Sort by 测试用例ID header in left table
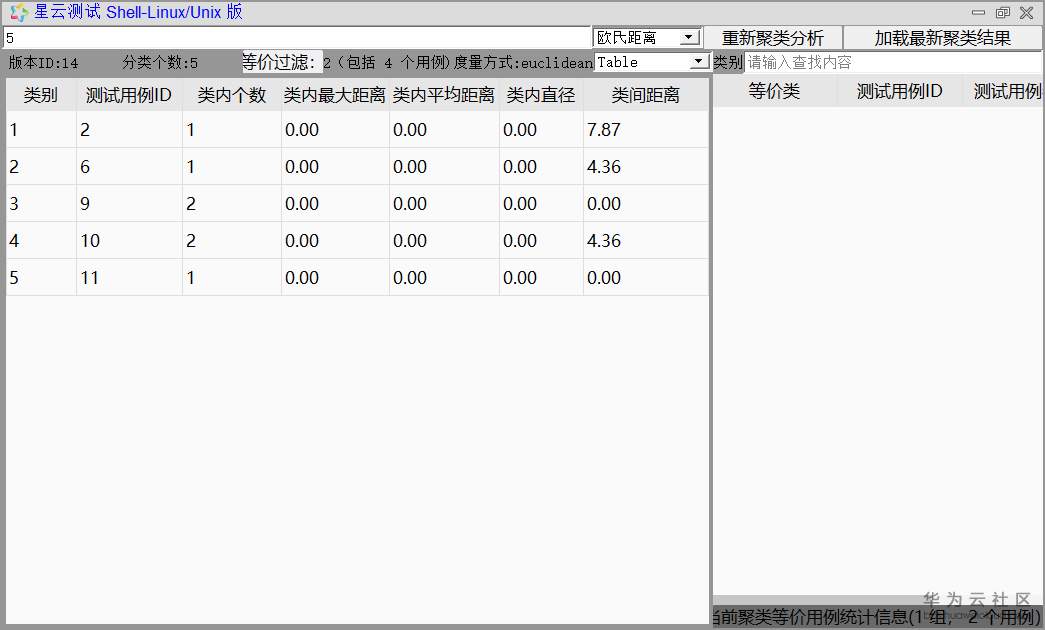 tap(129, 95)
